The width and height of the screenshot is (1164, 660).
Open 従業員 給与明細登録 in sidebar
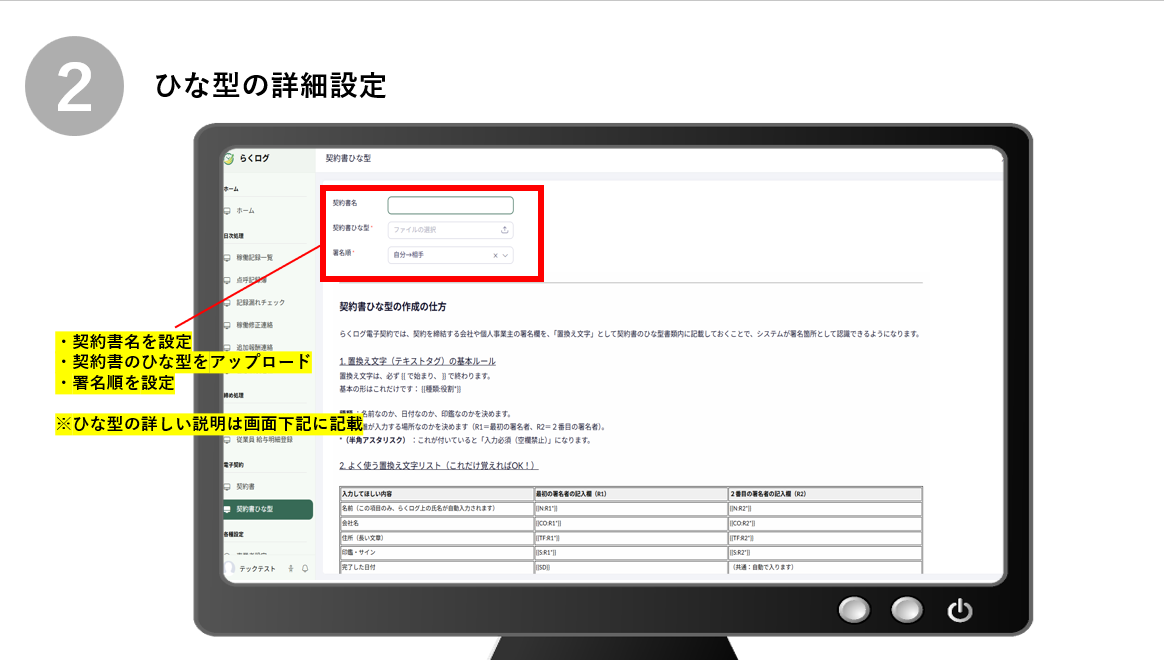point(264,439)
